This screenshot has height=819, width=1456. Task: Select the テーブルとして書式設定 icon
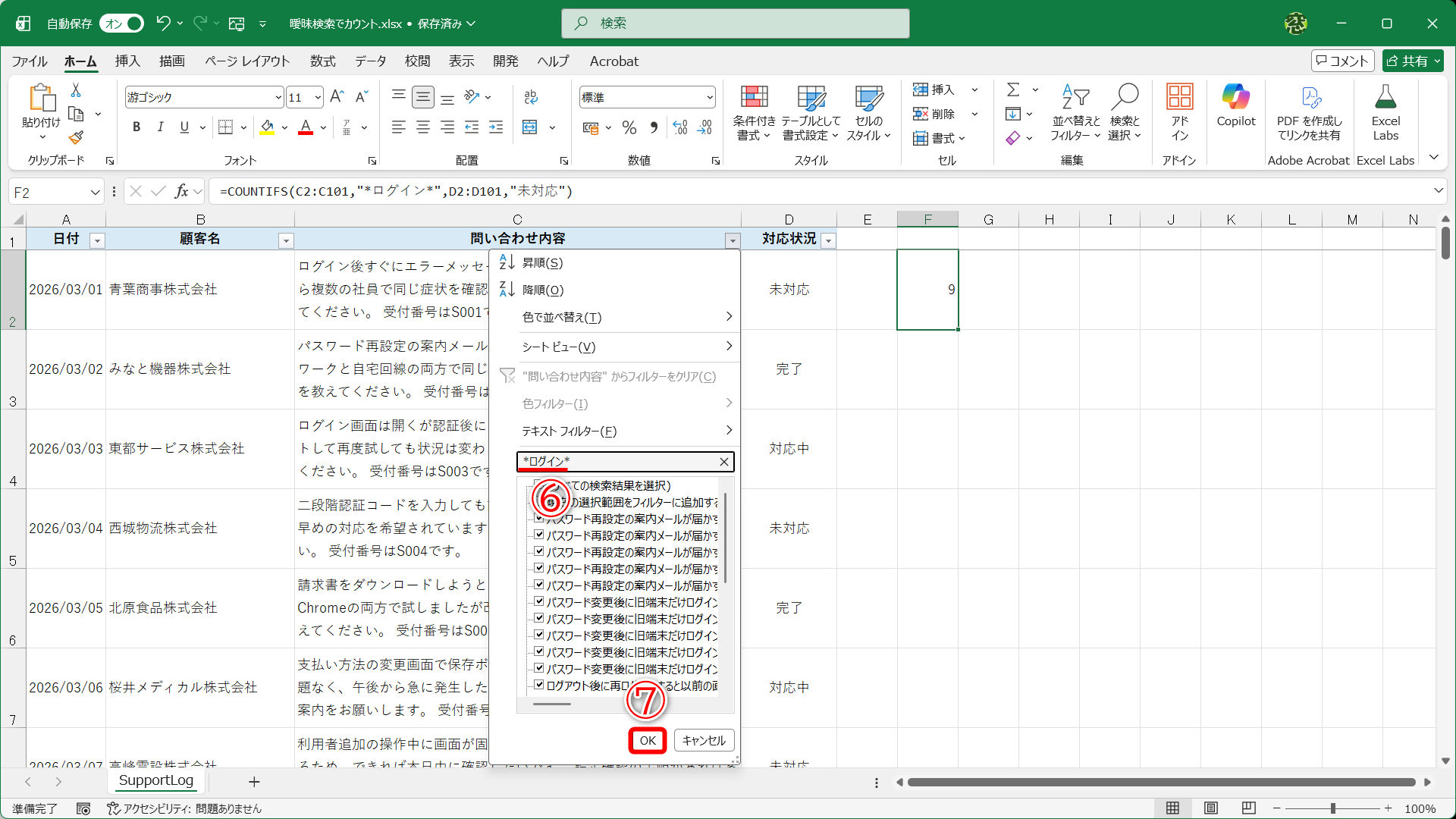point(810,111)
